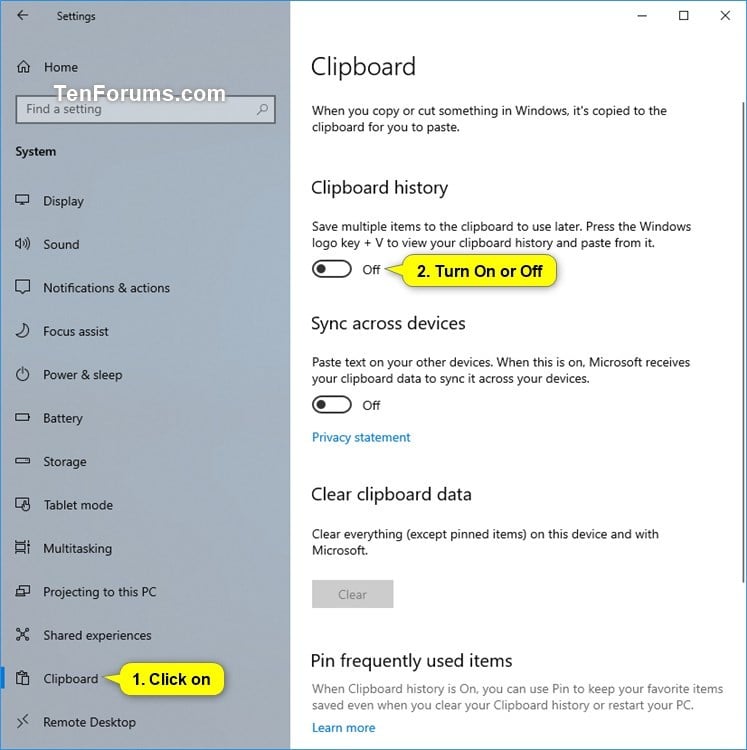Image resolution: width=747 pixels, height=750 pixels.
Task: Click the Shared experiences icon
Action: (22, 635)
